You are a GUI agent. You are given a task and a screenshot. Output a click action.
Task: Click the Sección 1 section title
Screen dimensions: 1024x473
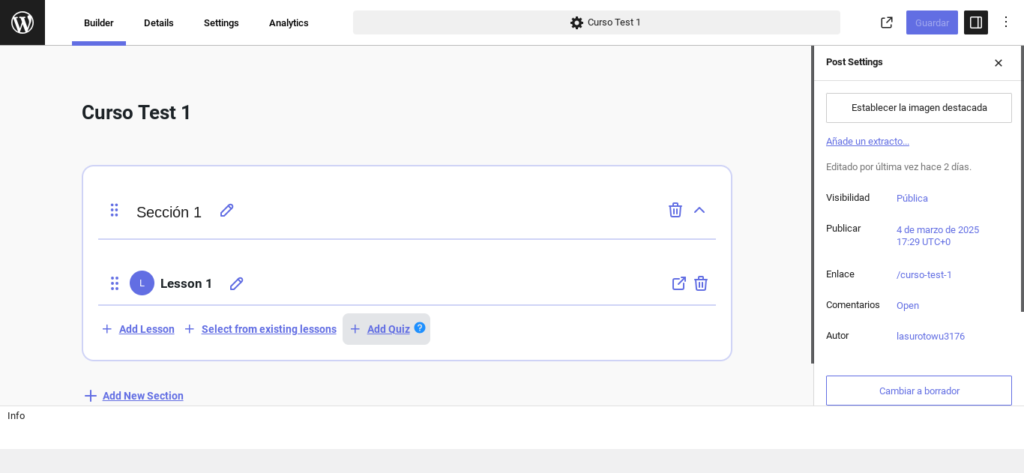[x=168, y=212]
